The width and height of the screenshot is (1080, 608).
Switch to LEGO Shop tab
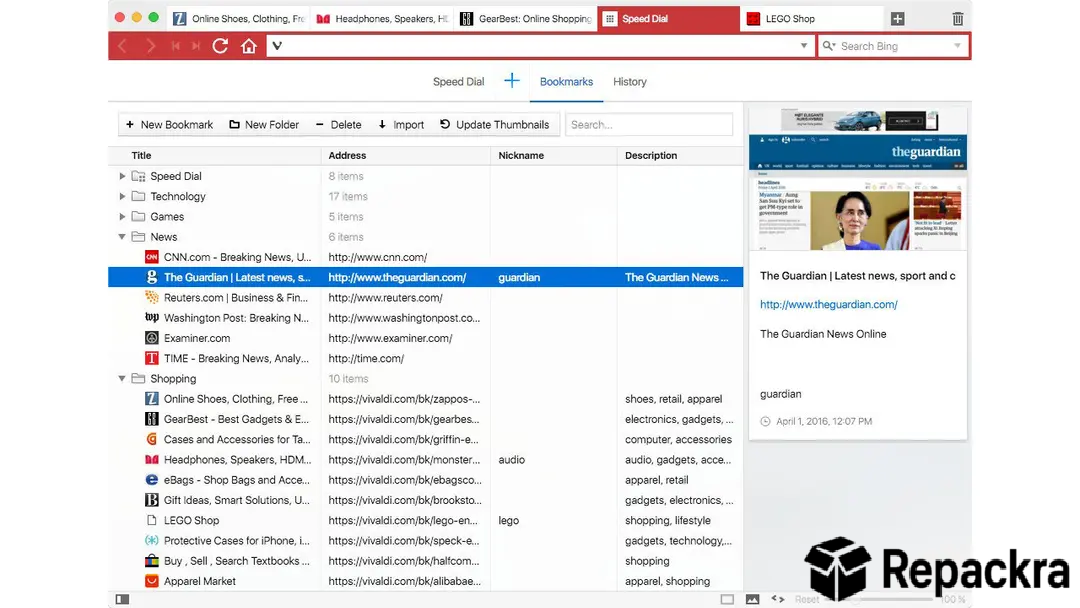click(x=811, y=19)
